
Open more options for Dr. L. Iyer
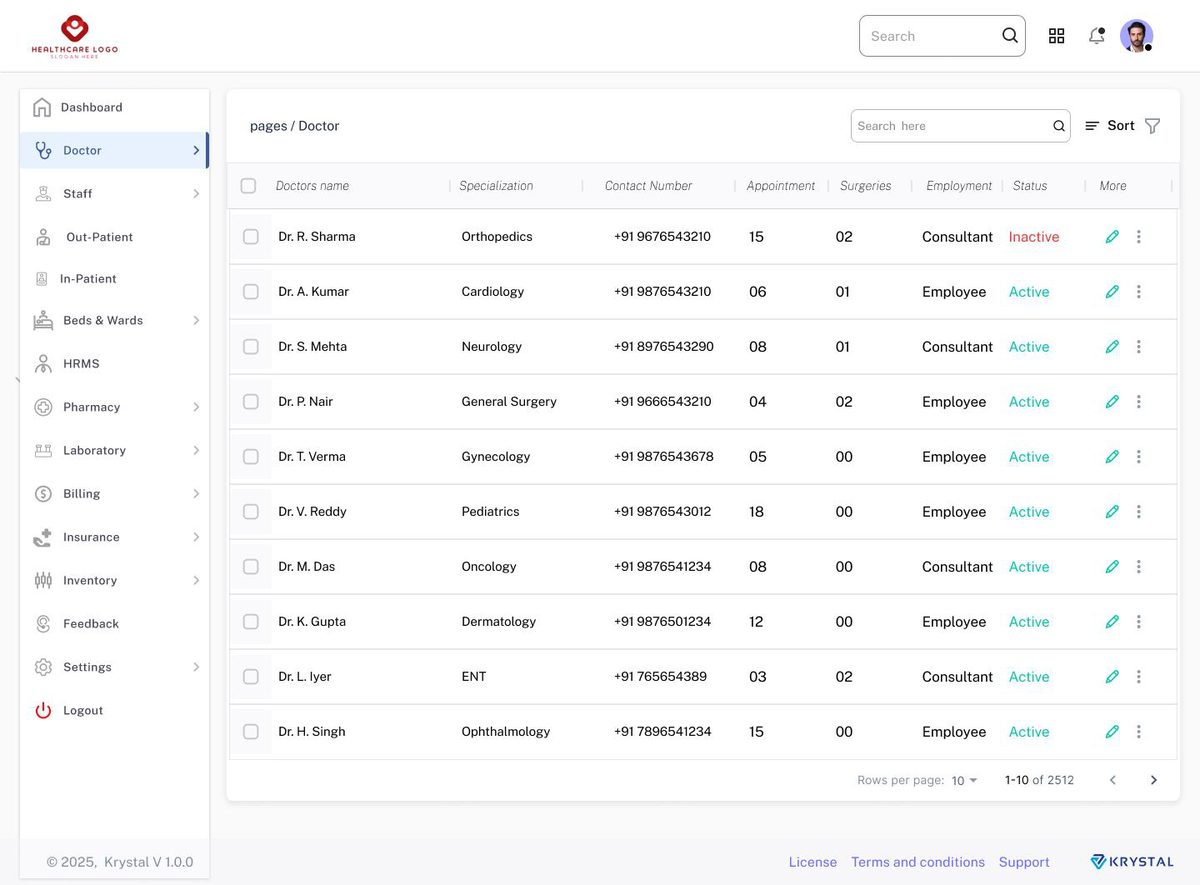(x=1139, y=677)
